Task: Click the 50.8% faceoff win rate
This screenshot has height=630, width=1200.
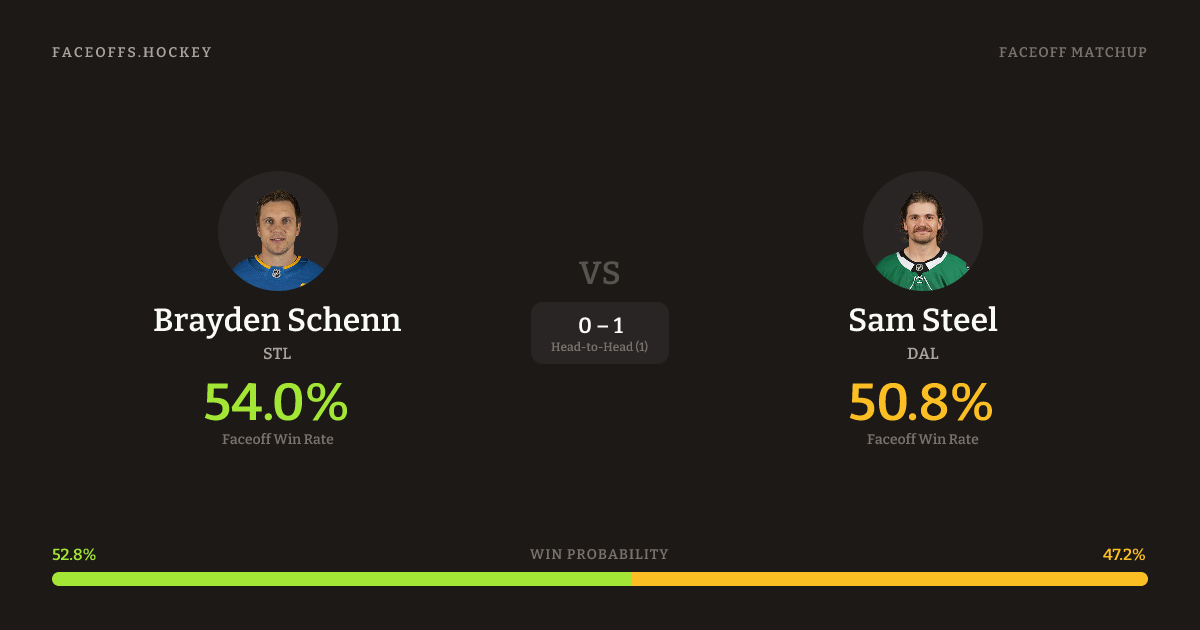Action: click(x=921, y=402)
